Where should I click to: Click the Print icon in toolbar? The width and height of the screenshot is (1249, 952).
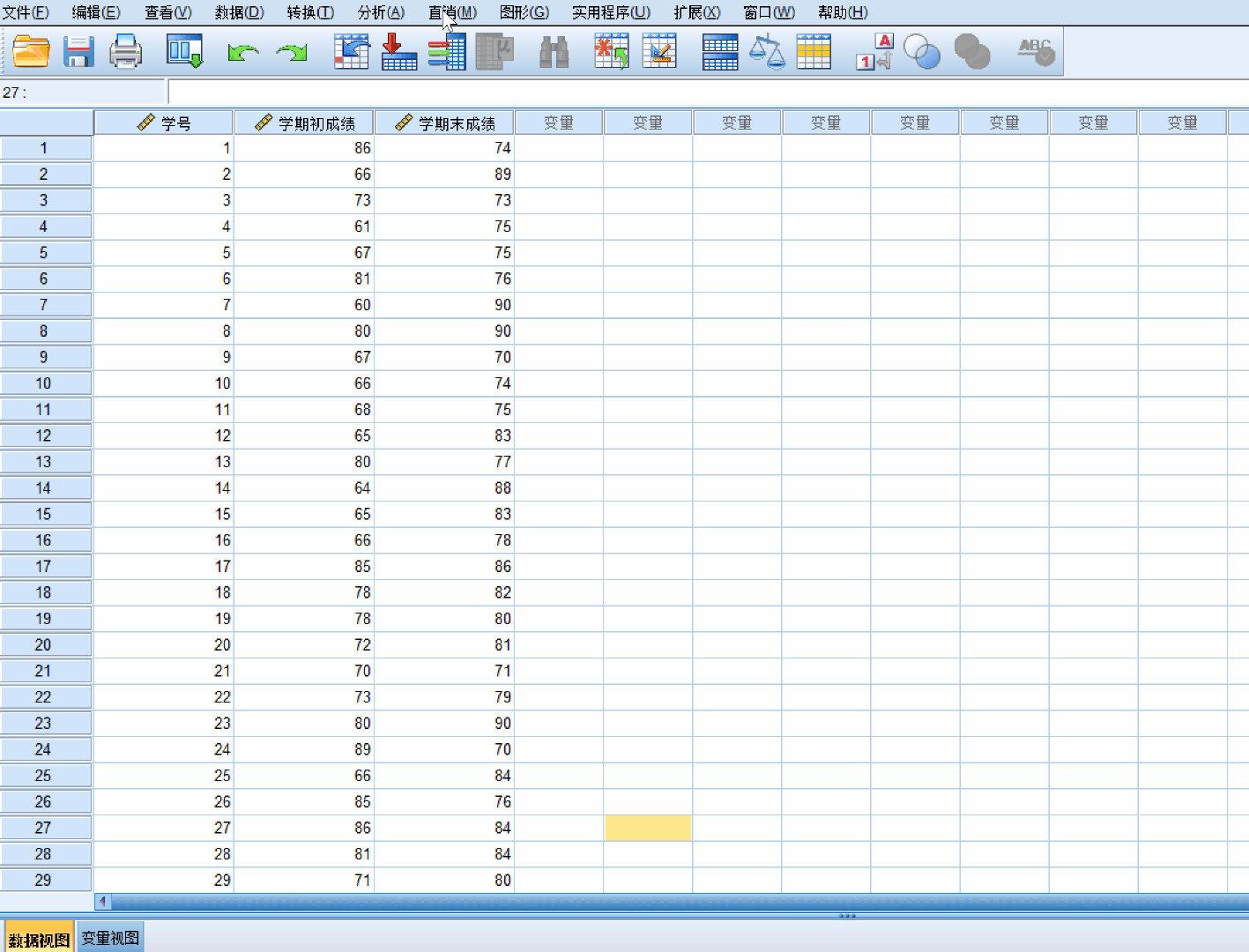coord(125,51)
